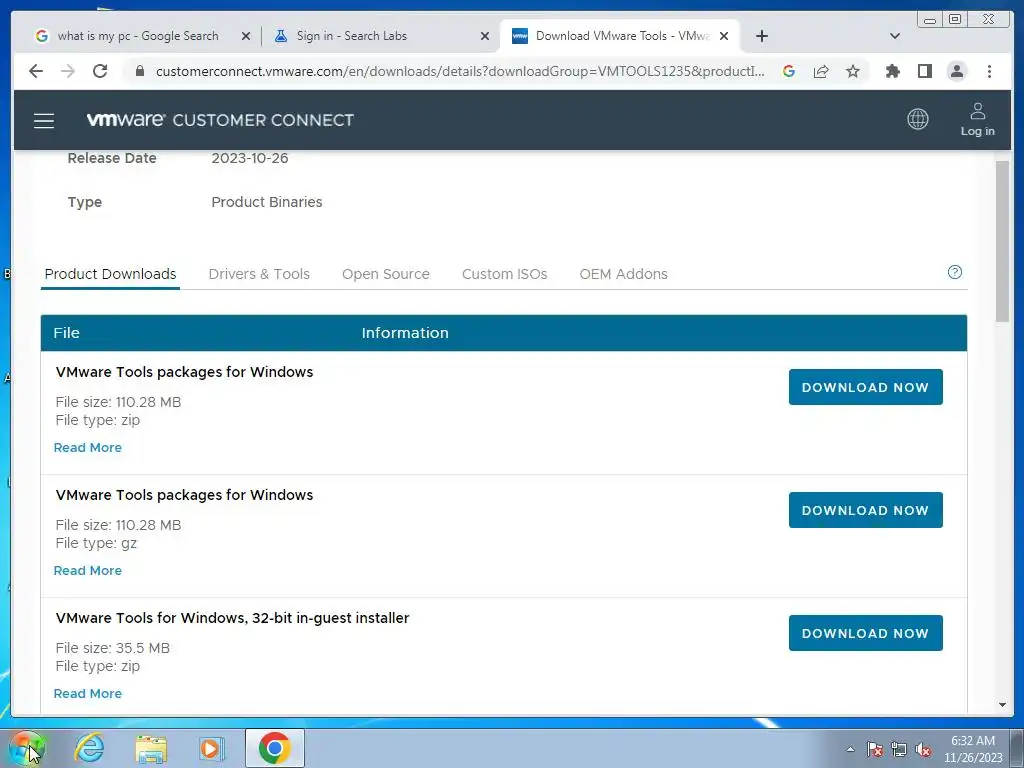Read More about the gz package

click(88, 571)
